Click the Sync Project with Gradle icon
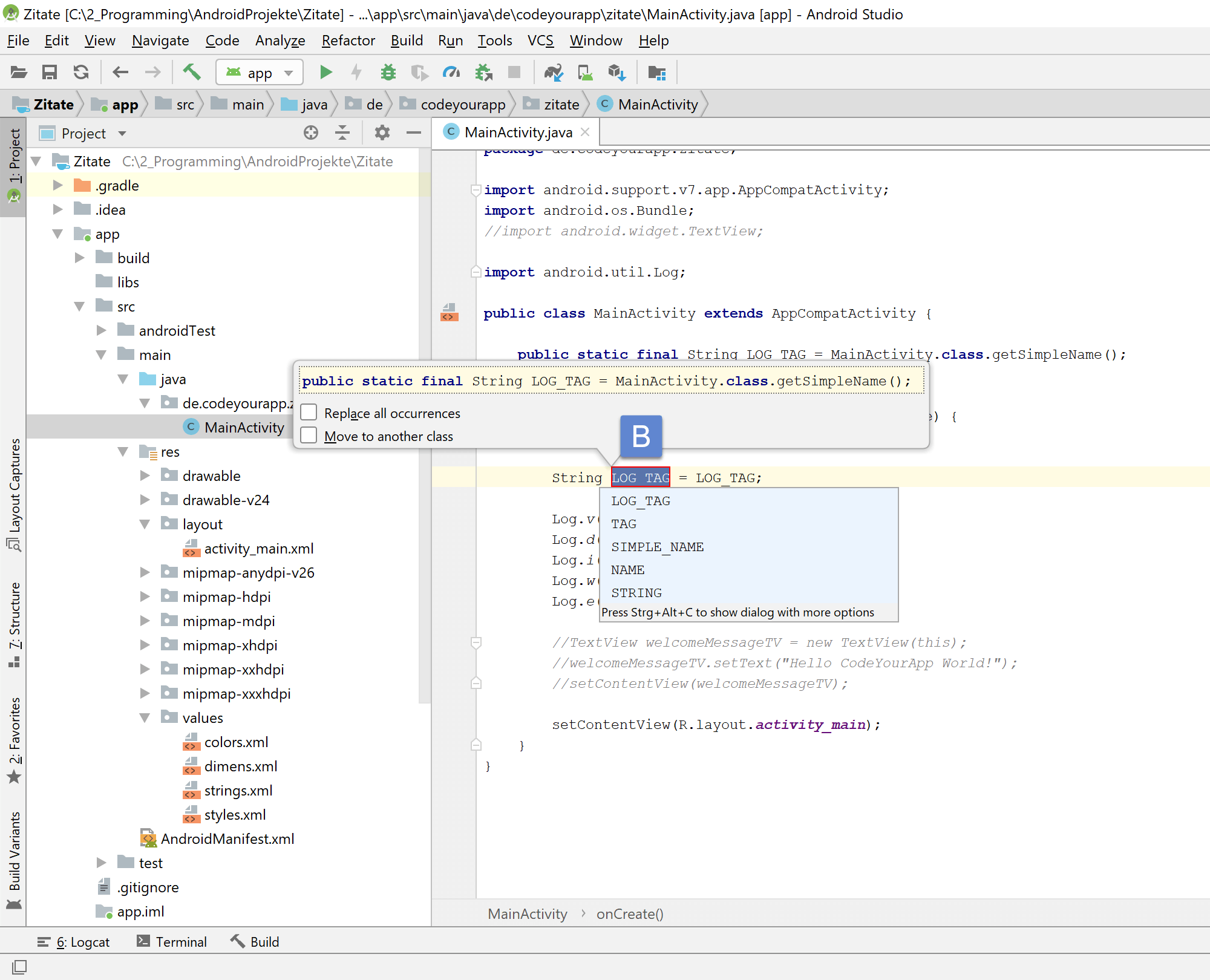The height and width of the screenshot is (980, 1210). pos(554,73)
